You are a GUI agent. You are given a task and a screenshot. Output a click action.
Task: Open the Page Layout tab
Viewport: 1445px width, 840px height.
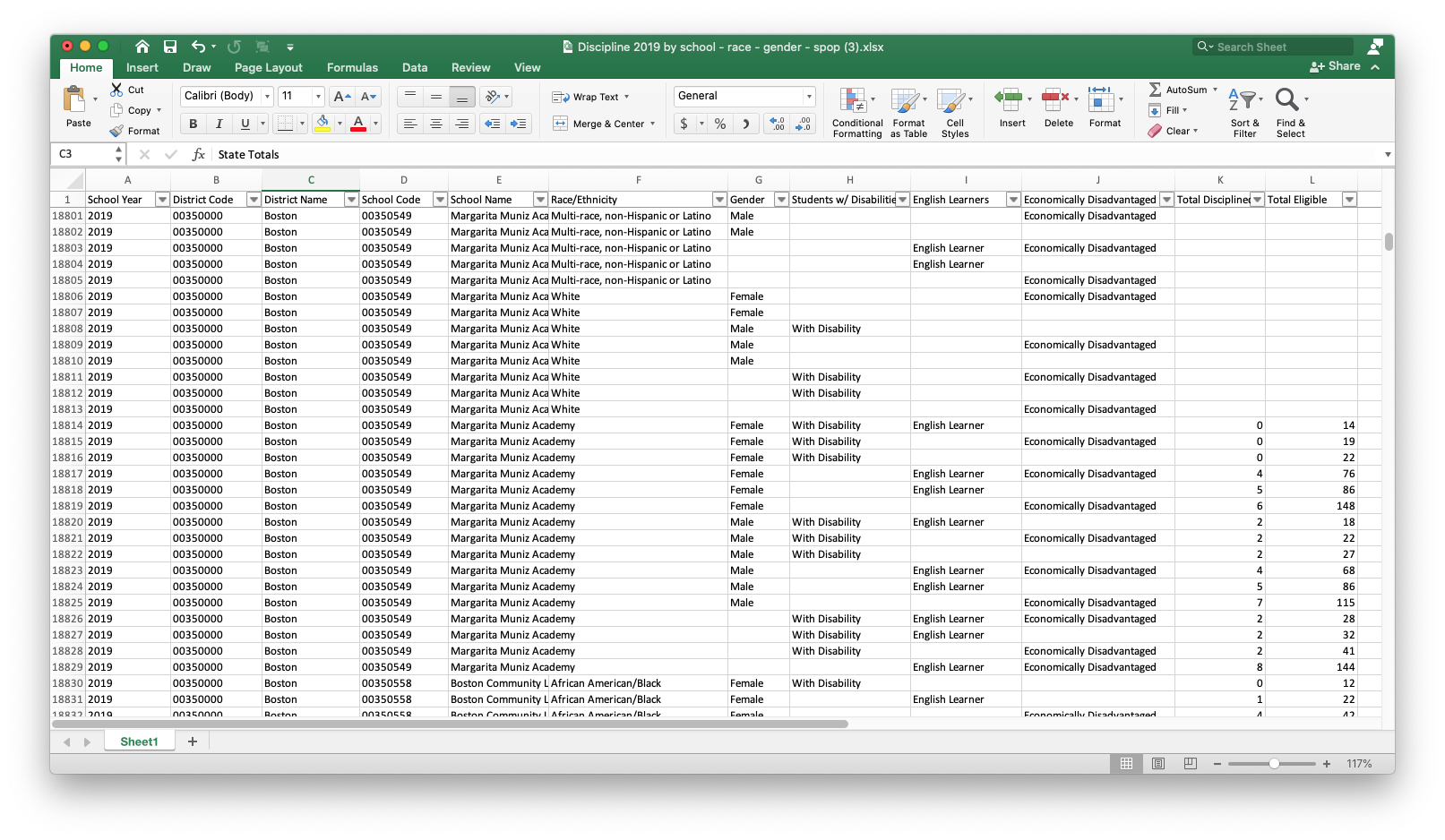[x=269, y=68]
